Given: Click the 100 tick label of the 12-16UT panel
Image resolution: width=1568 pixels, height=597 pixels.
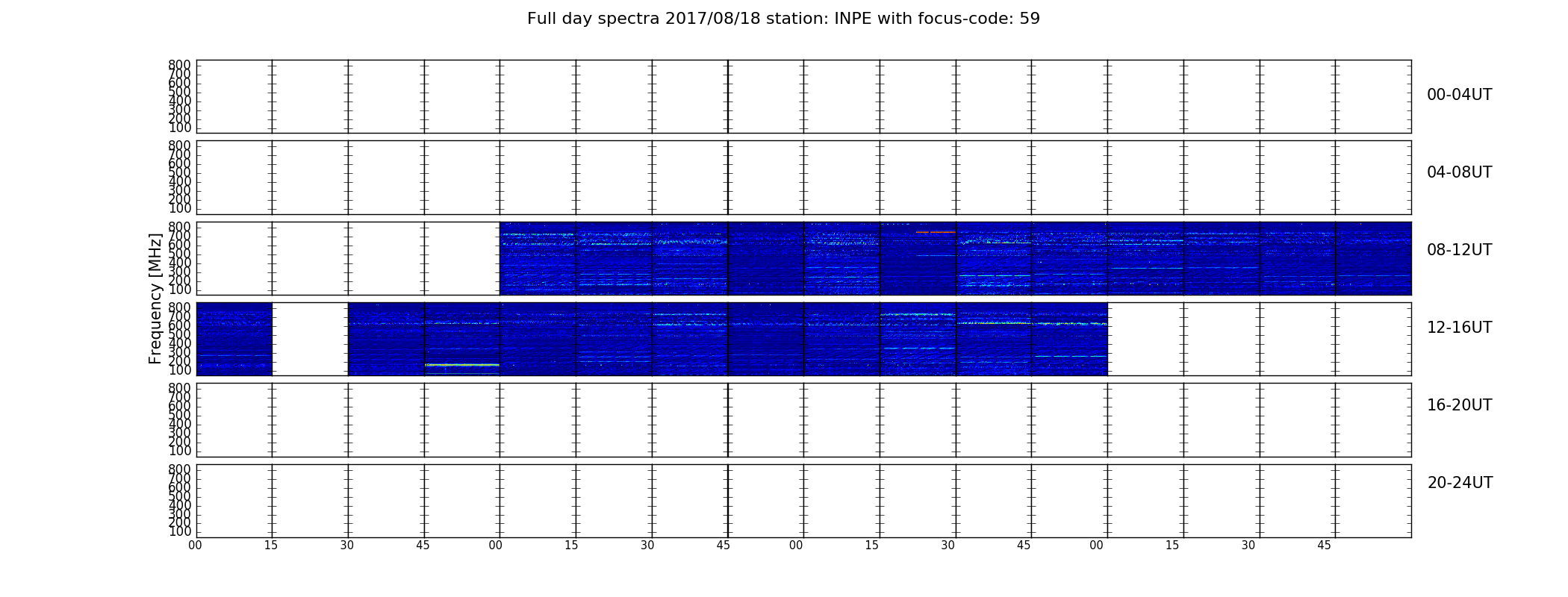Looking at the screenshot, I should coord(179,370).
